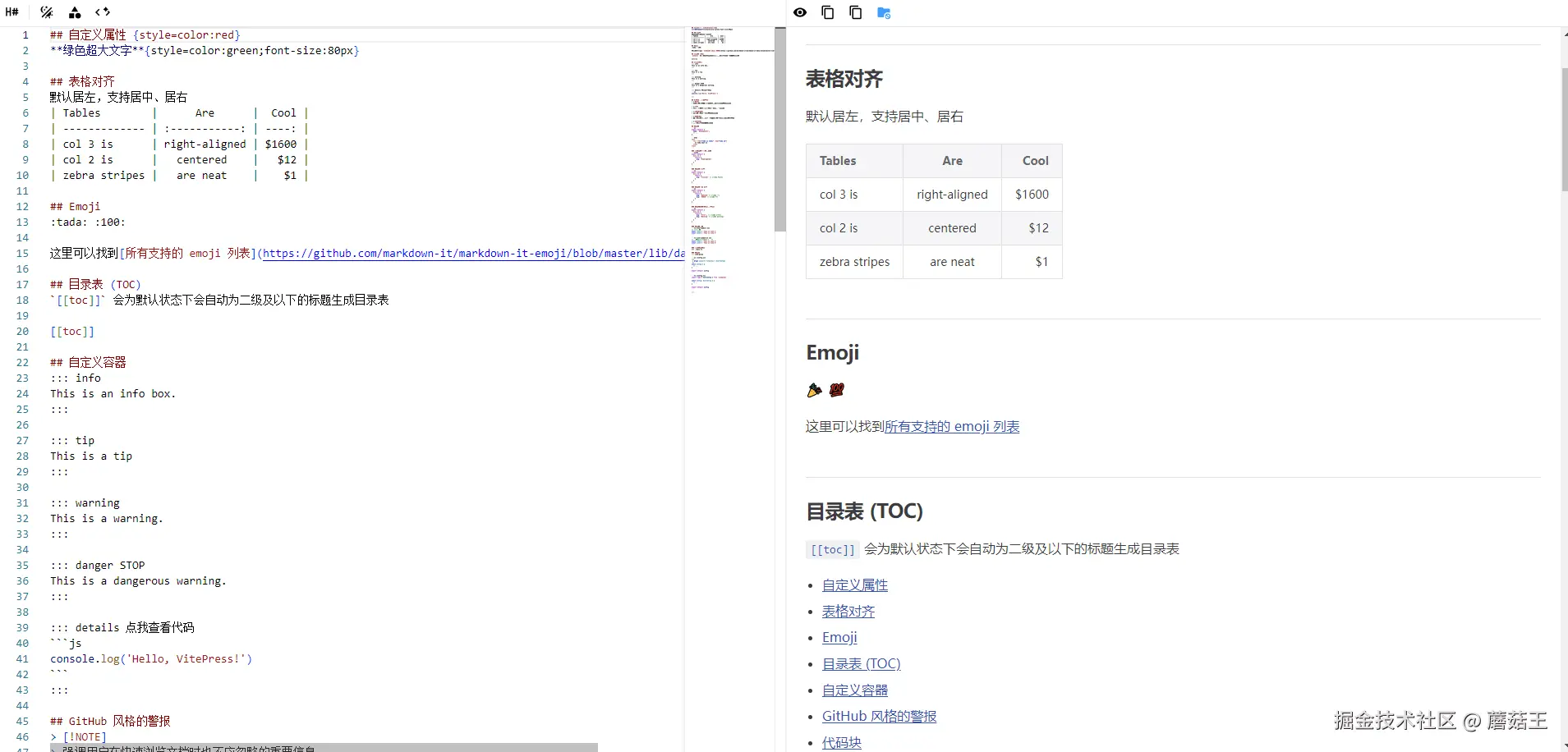
Task: Click the github.com URL in editor line 15
Action: 473,254
